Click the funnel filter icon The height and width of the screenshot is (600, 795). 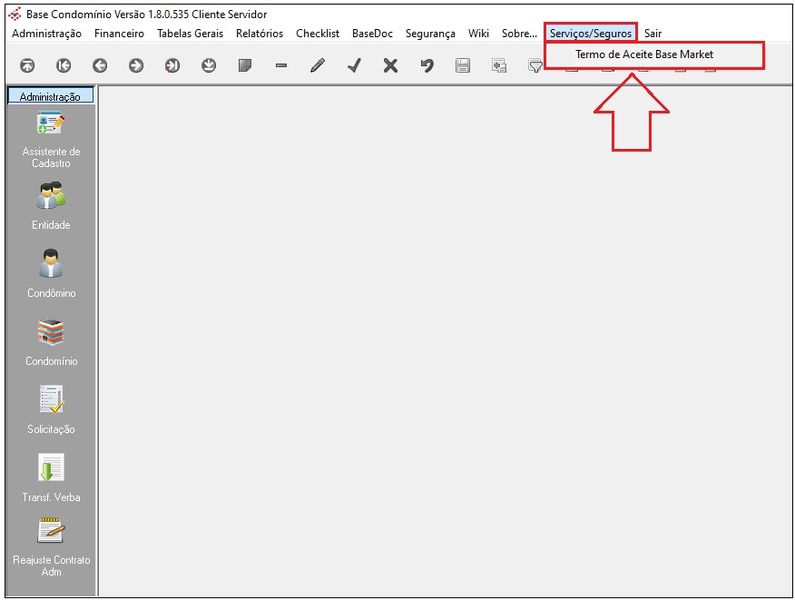535,66
